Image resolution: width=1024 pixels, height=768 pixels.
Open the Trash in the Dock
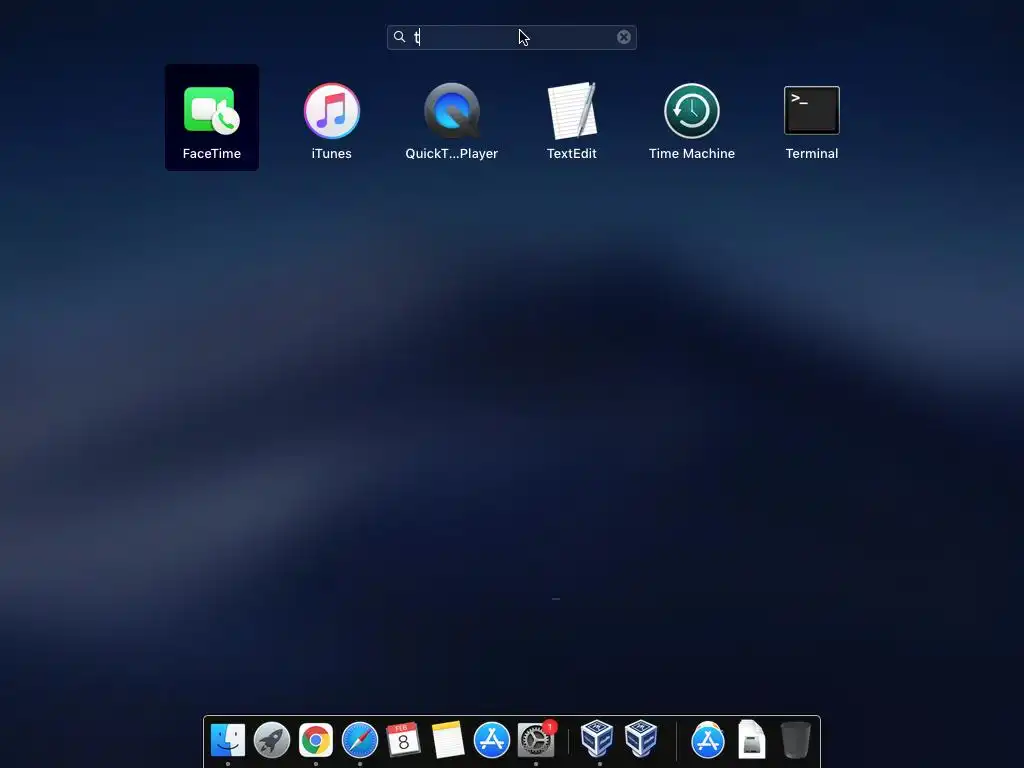point(795,739)
